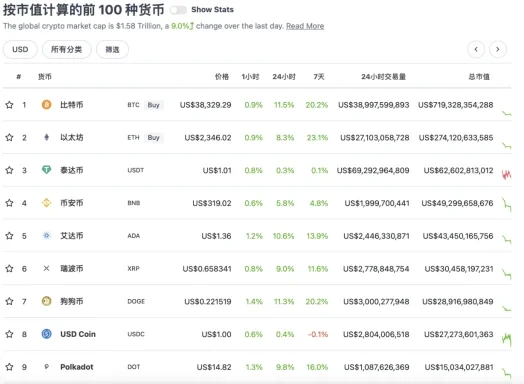The height and width of the screenshot is (384, 524).
Task: Favorite Bitcoin with its star icon
Action: tap(9, 105)
